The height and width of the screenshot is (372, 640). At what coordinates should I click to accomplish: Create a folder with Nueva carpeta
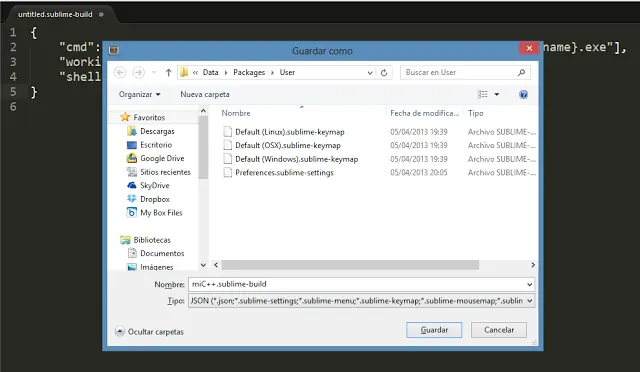pyautogui.click(x=205, y=94)
